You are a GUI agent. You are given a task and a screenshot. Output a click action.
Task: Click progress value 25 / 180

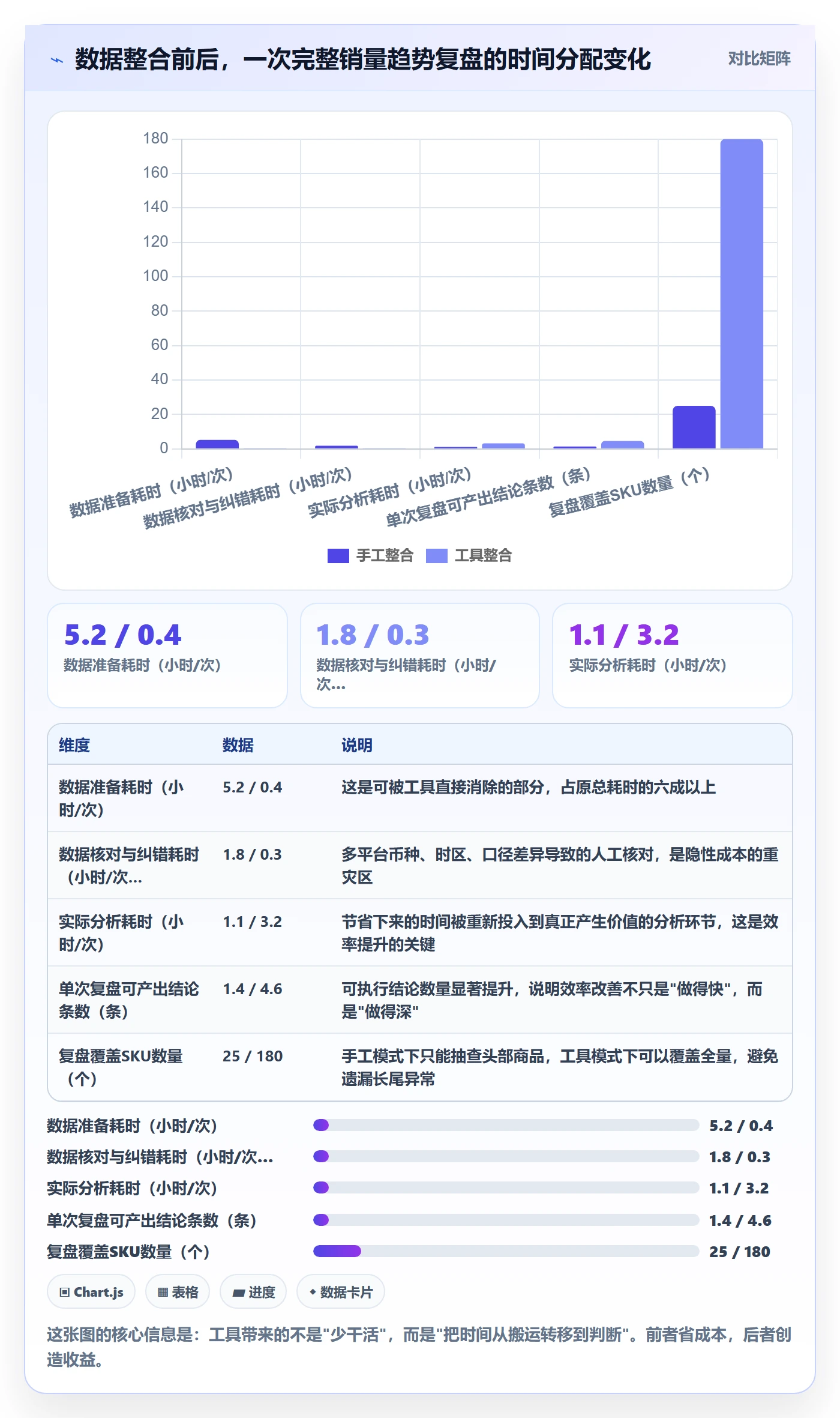[x=739, y=1252]
